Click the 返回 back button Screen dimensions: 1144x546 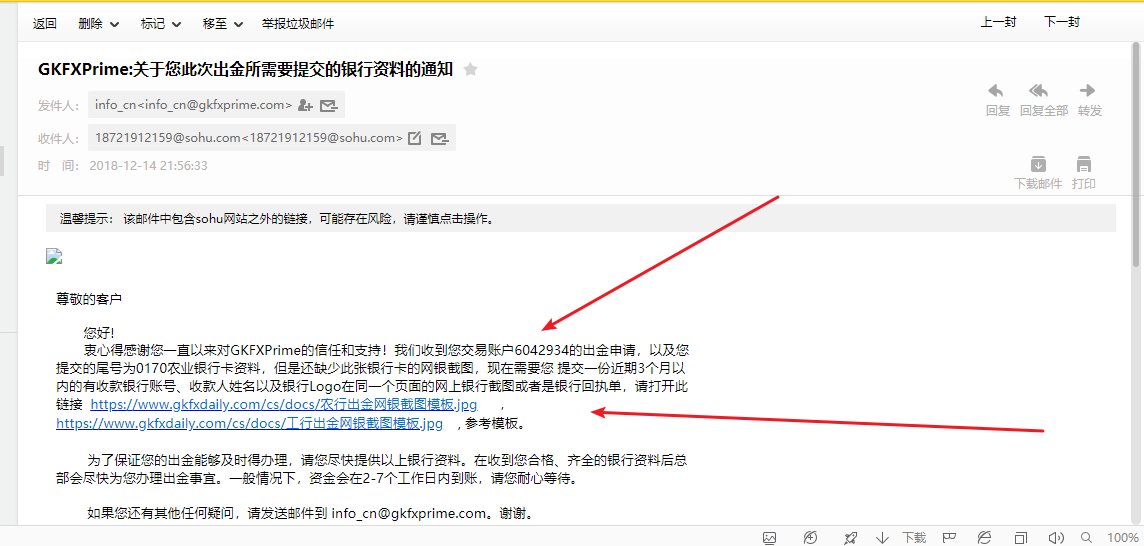coord(45,23)
